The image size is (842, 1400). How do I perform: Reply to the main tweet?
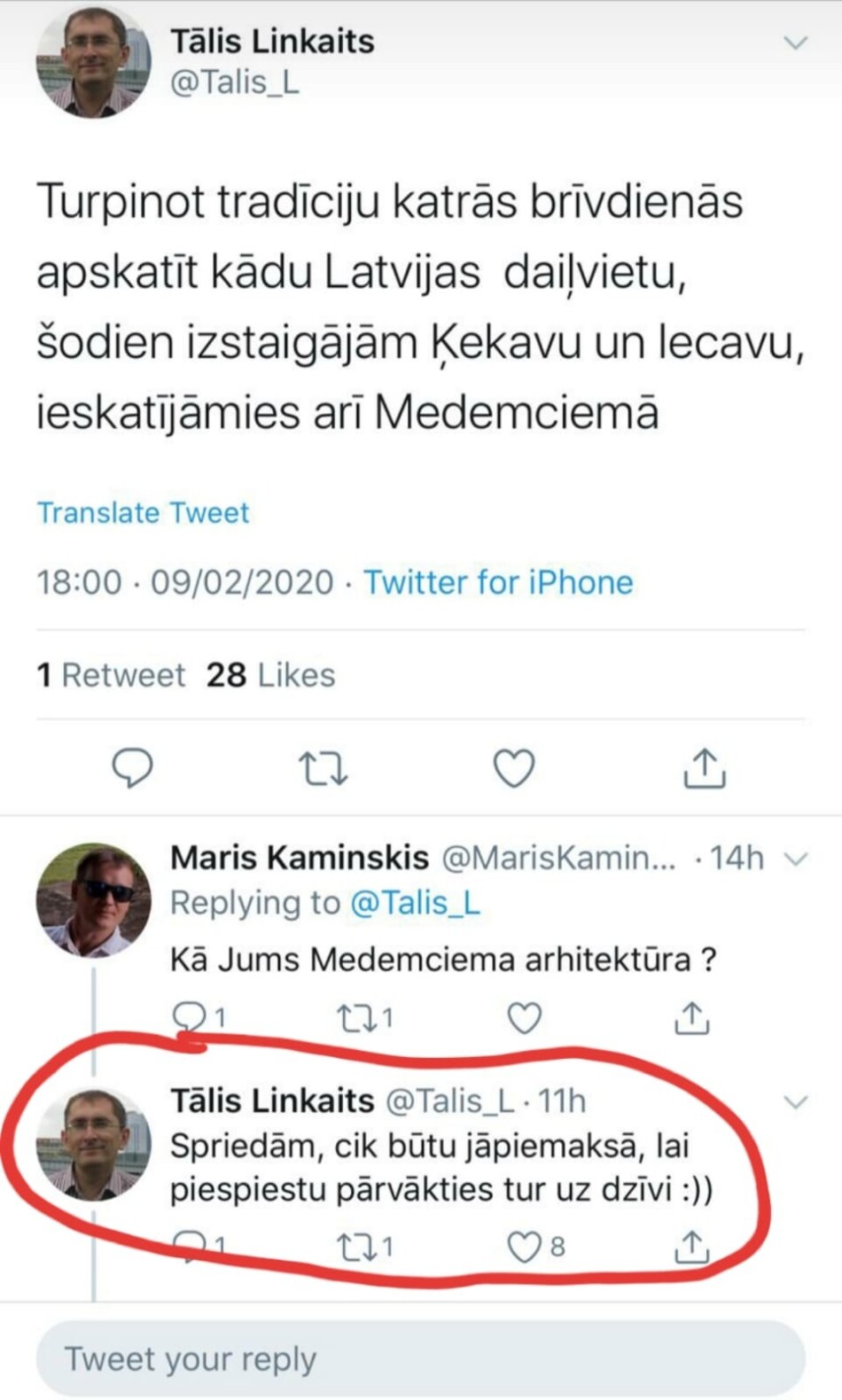132,767
